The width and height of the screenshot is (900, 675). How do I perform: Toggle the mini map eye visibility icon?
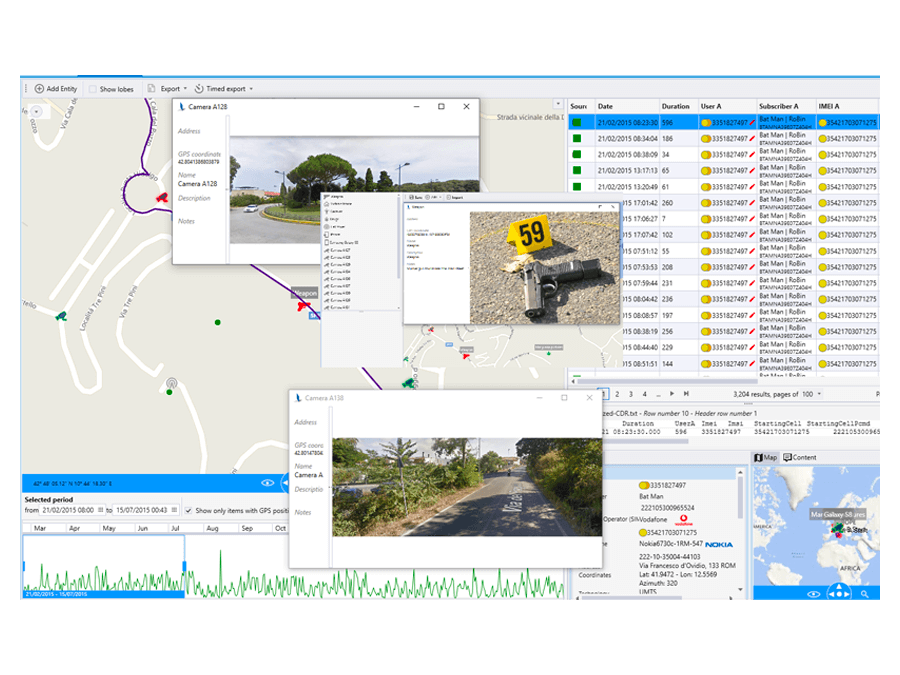click(813, 594)
